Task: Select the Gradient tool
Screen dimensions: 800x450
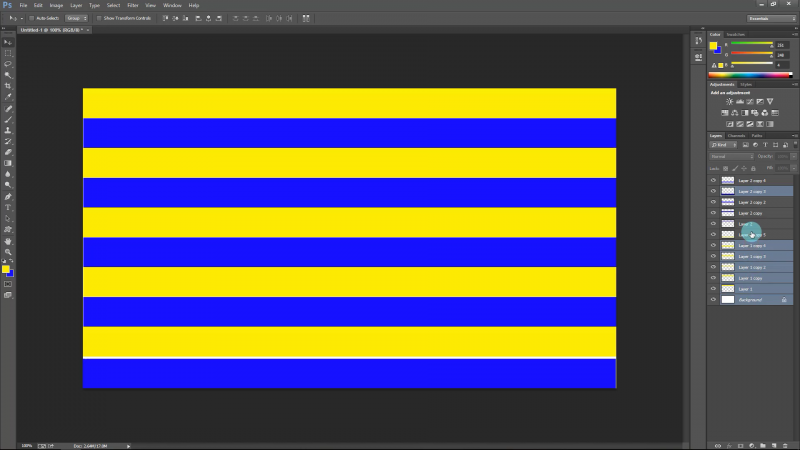Action: coord(8,163)
